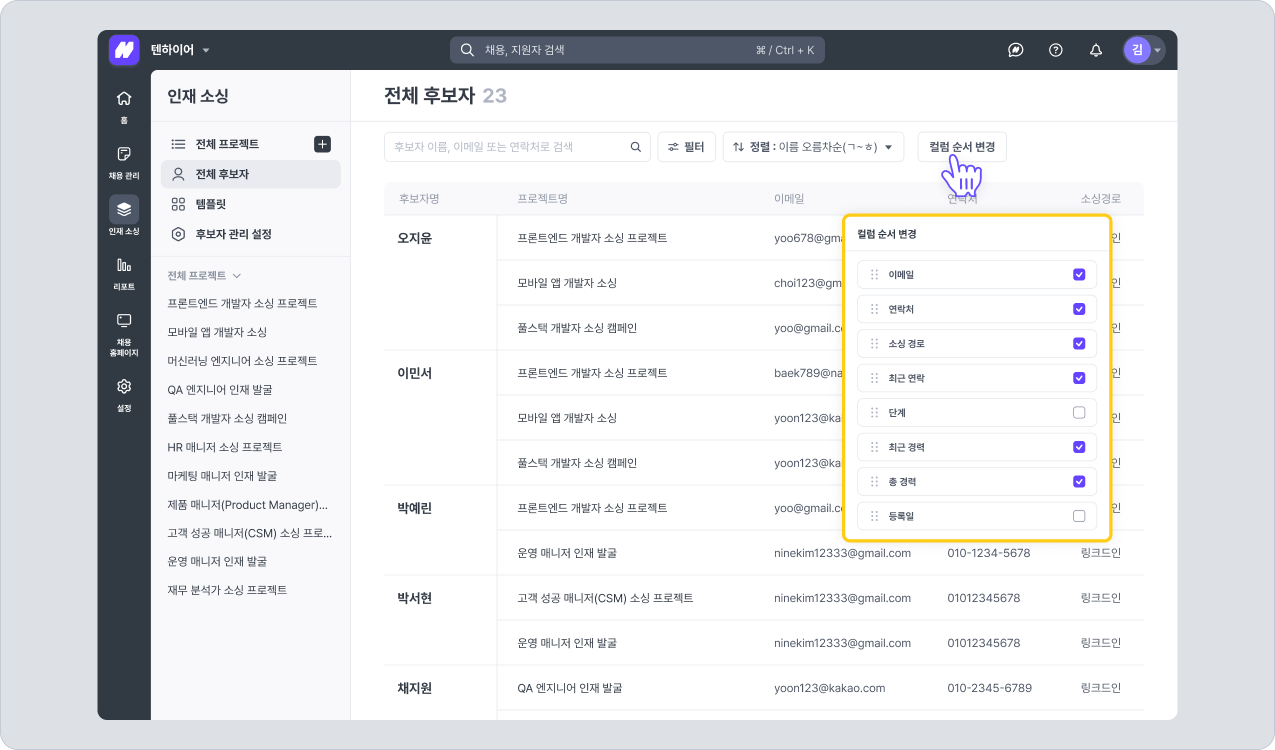1275x750 pixels.
Task: Open 마케팅 매니저 인재 발굴 in sidebar
Action: tap(222, 476)
